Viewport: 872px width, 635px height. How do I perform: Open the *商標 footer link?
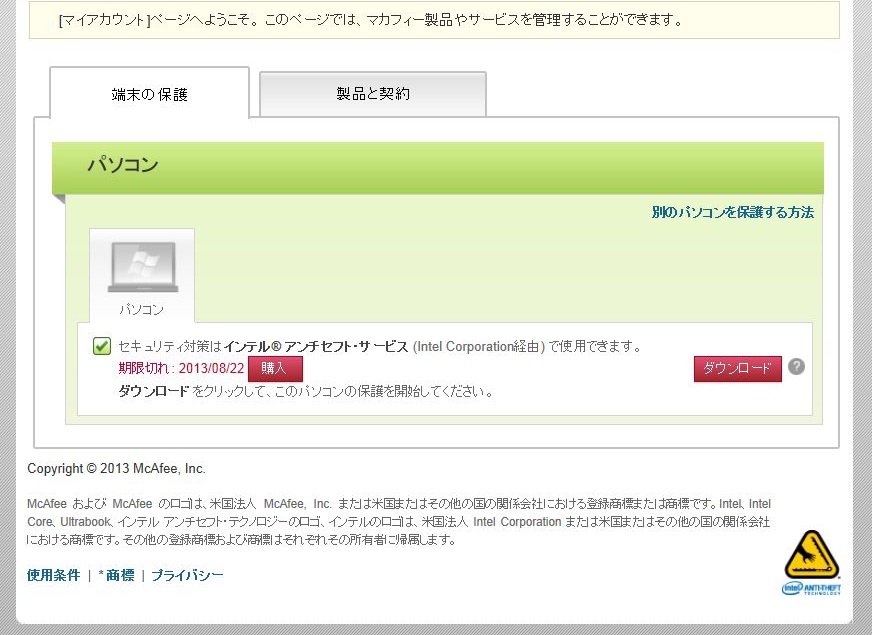click(116, 575)
